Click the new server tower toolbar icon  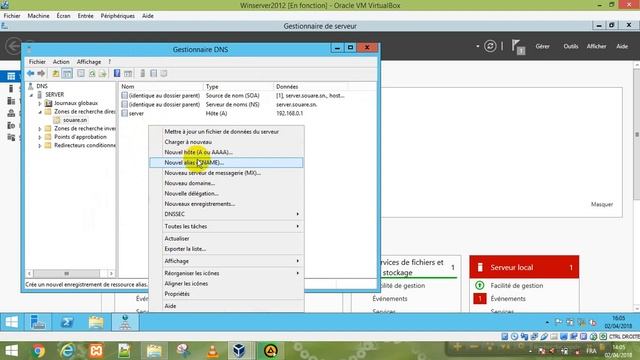coord(142,73)
